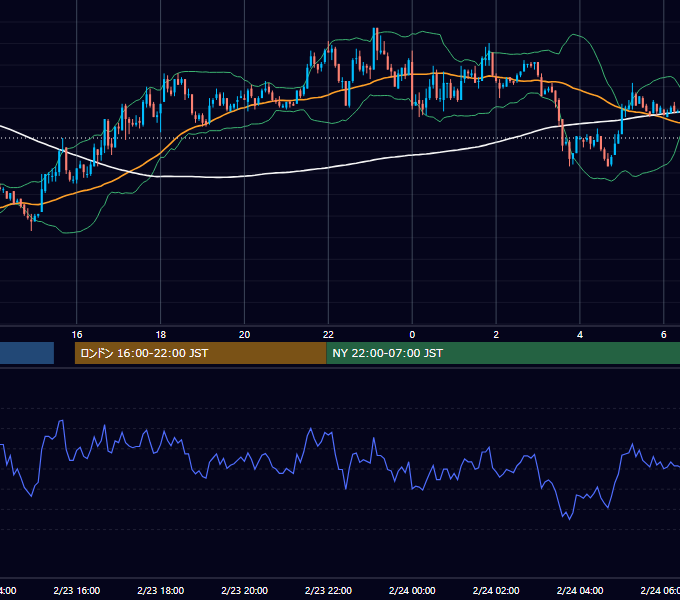Click the 2/24 04:00 date label
Viewport: 680px width, 600px height.
click(580, 590)
